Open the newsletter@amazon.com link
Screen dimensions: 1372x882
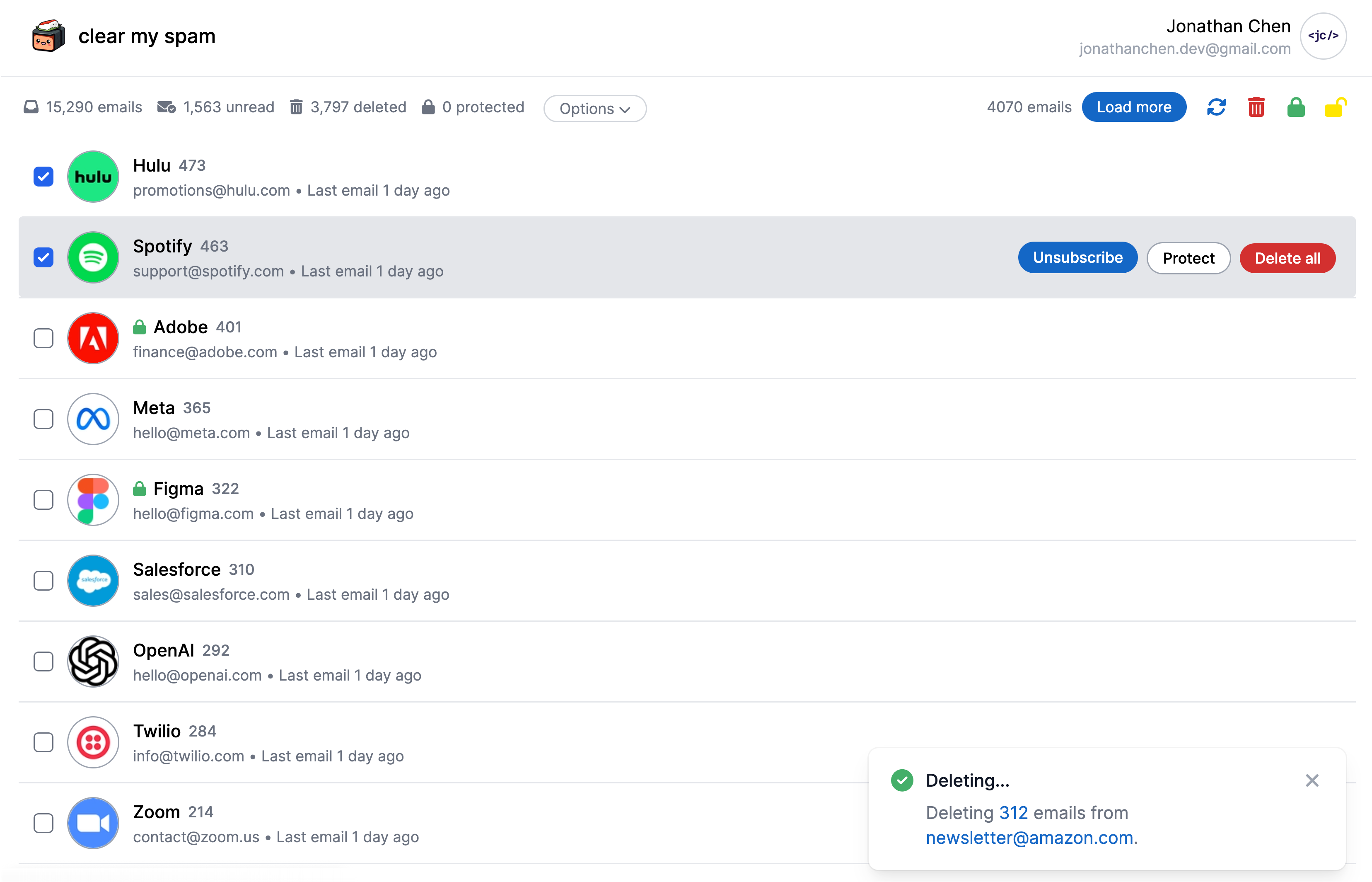tap(1030, 838)
